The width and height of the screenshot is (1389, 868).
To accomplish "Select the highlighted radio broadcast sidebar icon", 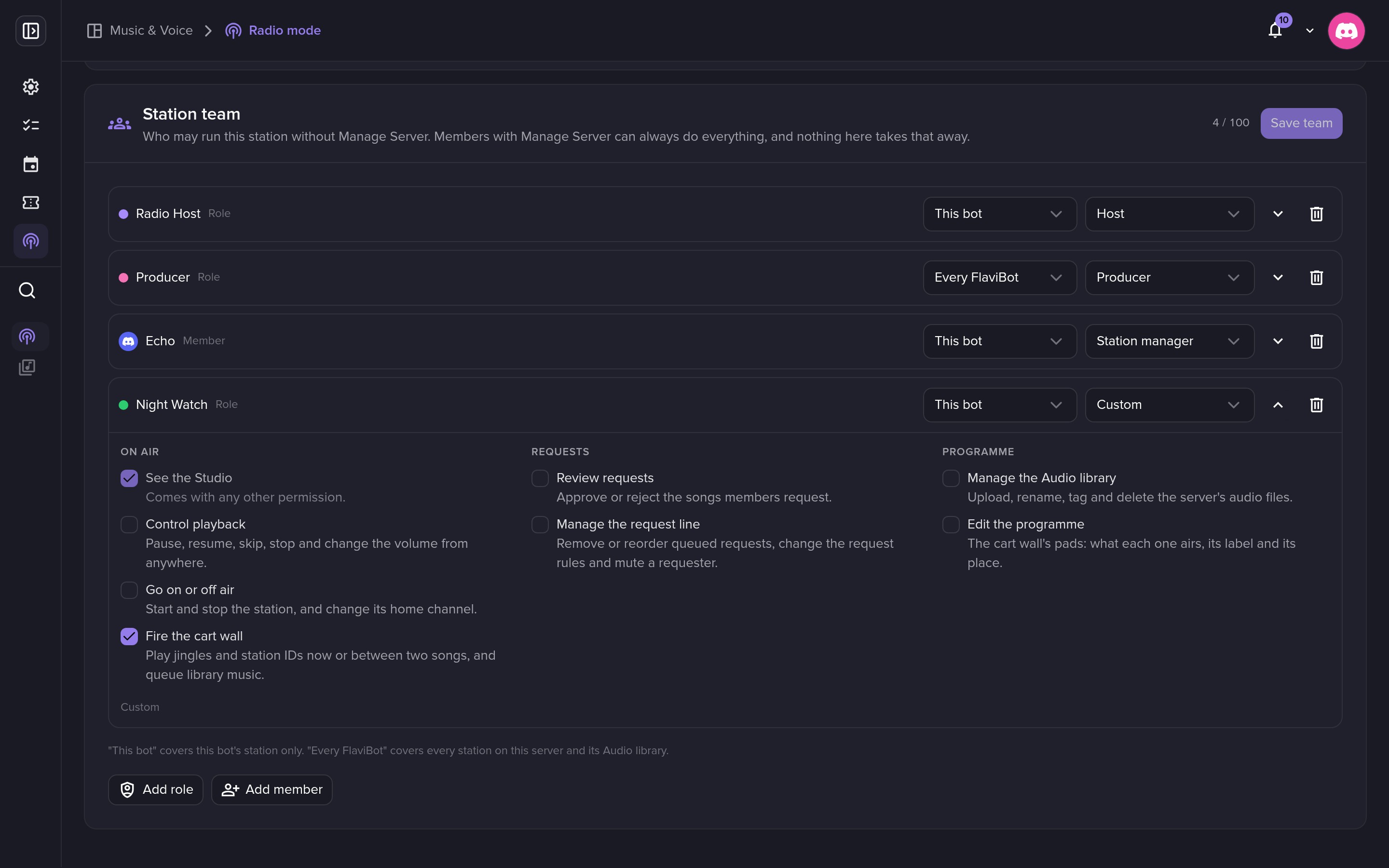I will (30, 241).
